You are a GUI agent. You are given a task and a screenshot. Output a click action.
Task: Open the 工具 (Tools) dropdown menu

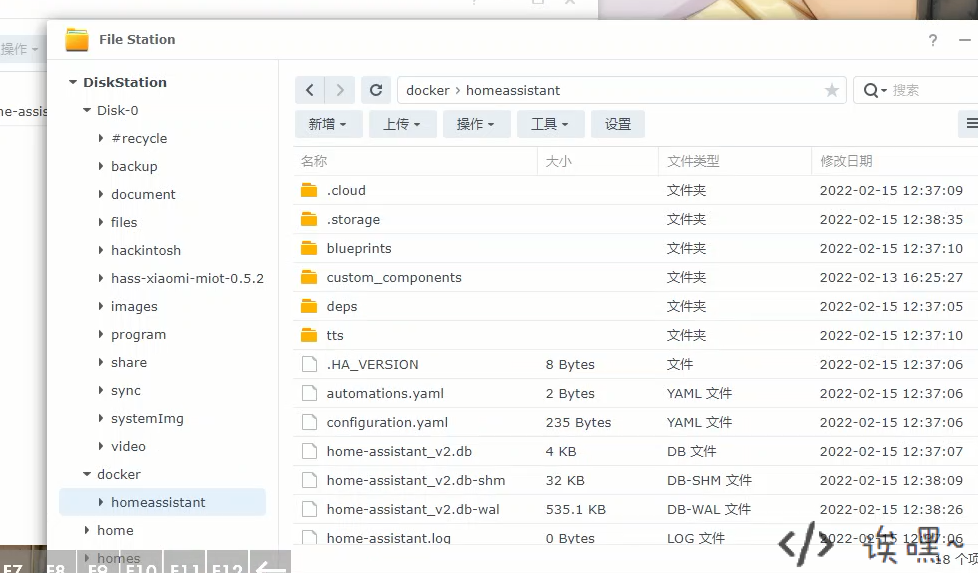[550, 124]
